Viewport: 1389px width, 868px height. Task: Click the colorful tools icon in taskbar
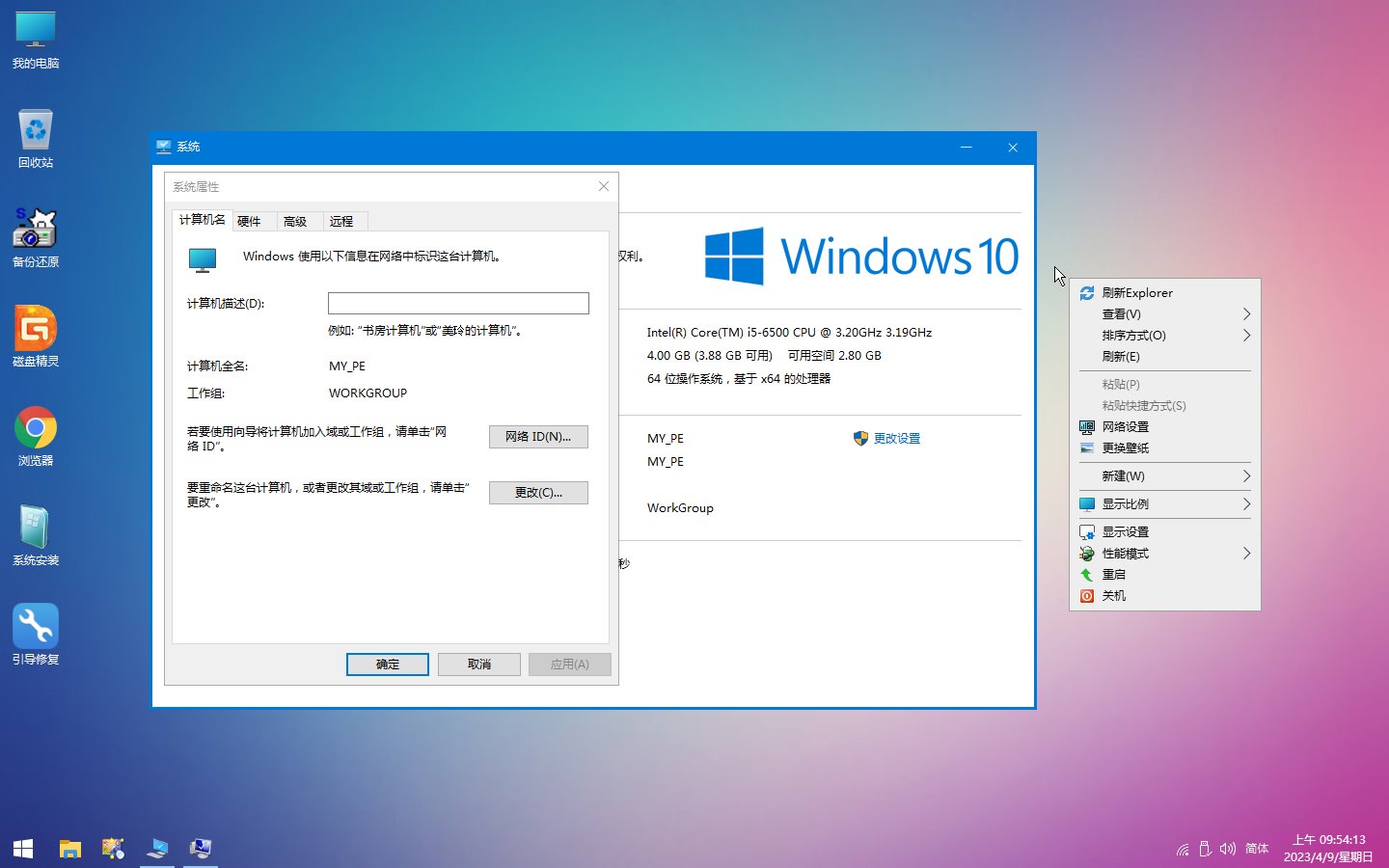click(x=114, y=849)
